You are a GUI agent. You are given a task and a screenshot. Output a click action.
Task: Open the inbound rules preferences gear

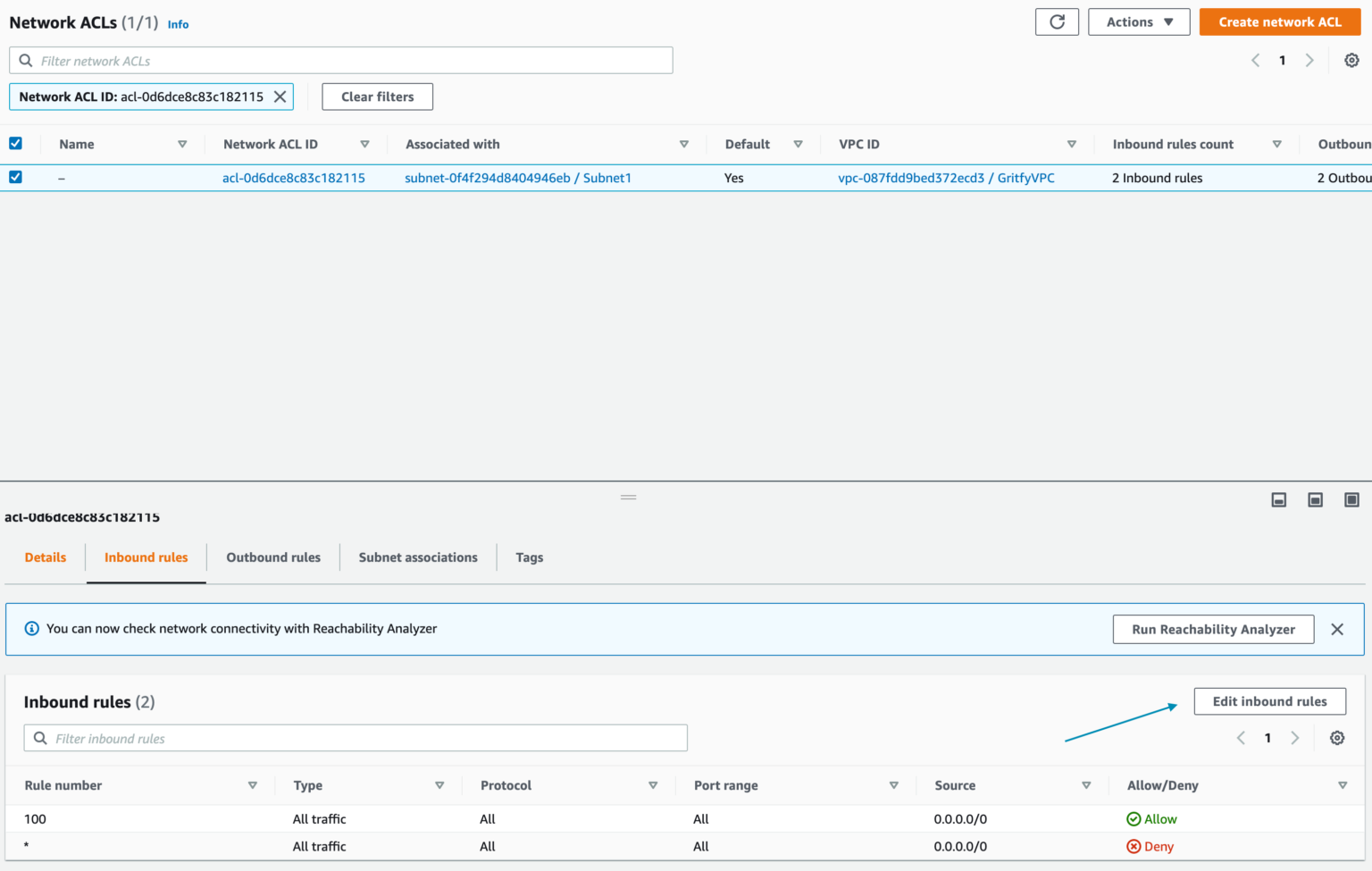coord(1336,738)
